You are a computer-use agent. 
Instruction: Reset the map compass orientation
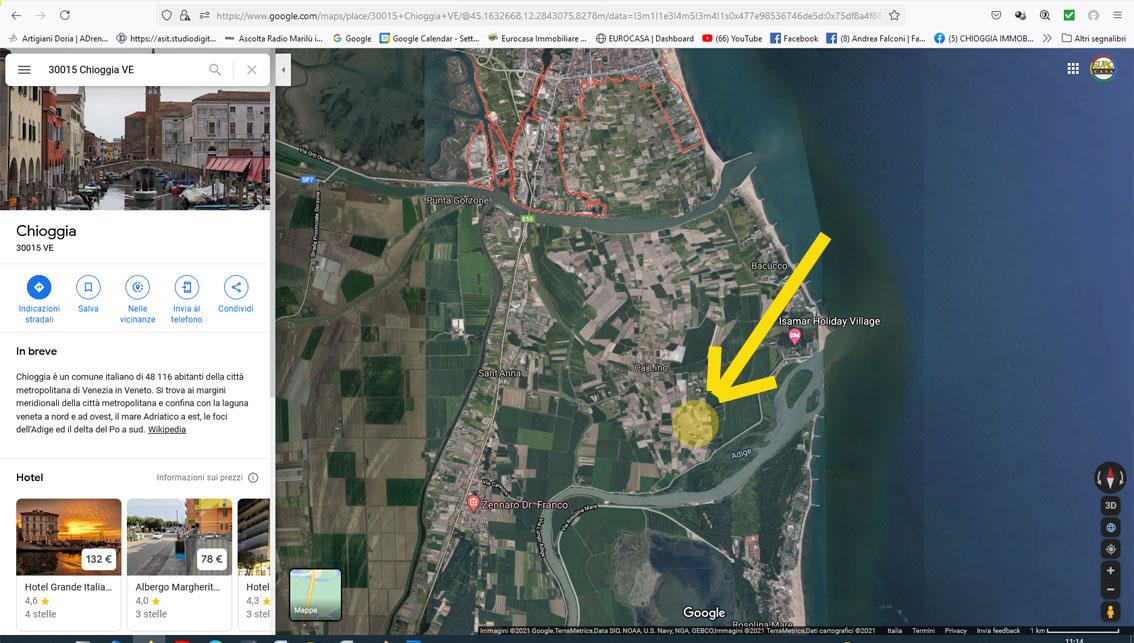pos(1110,477)
